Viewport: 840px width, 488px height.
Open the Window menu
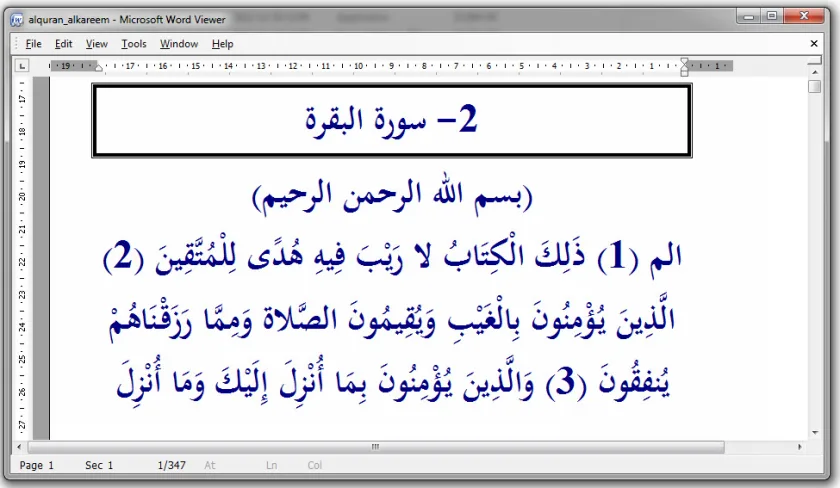179,44
